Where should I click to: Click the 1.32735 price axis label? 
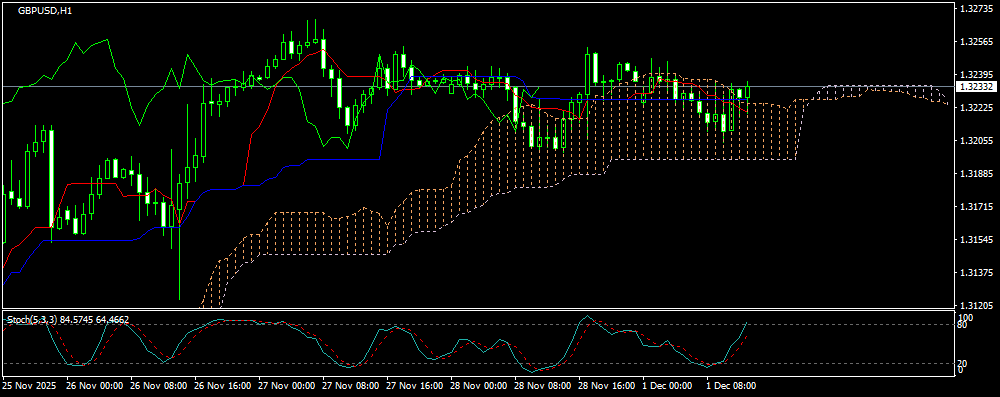point(977,8)
